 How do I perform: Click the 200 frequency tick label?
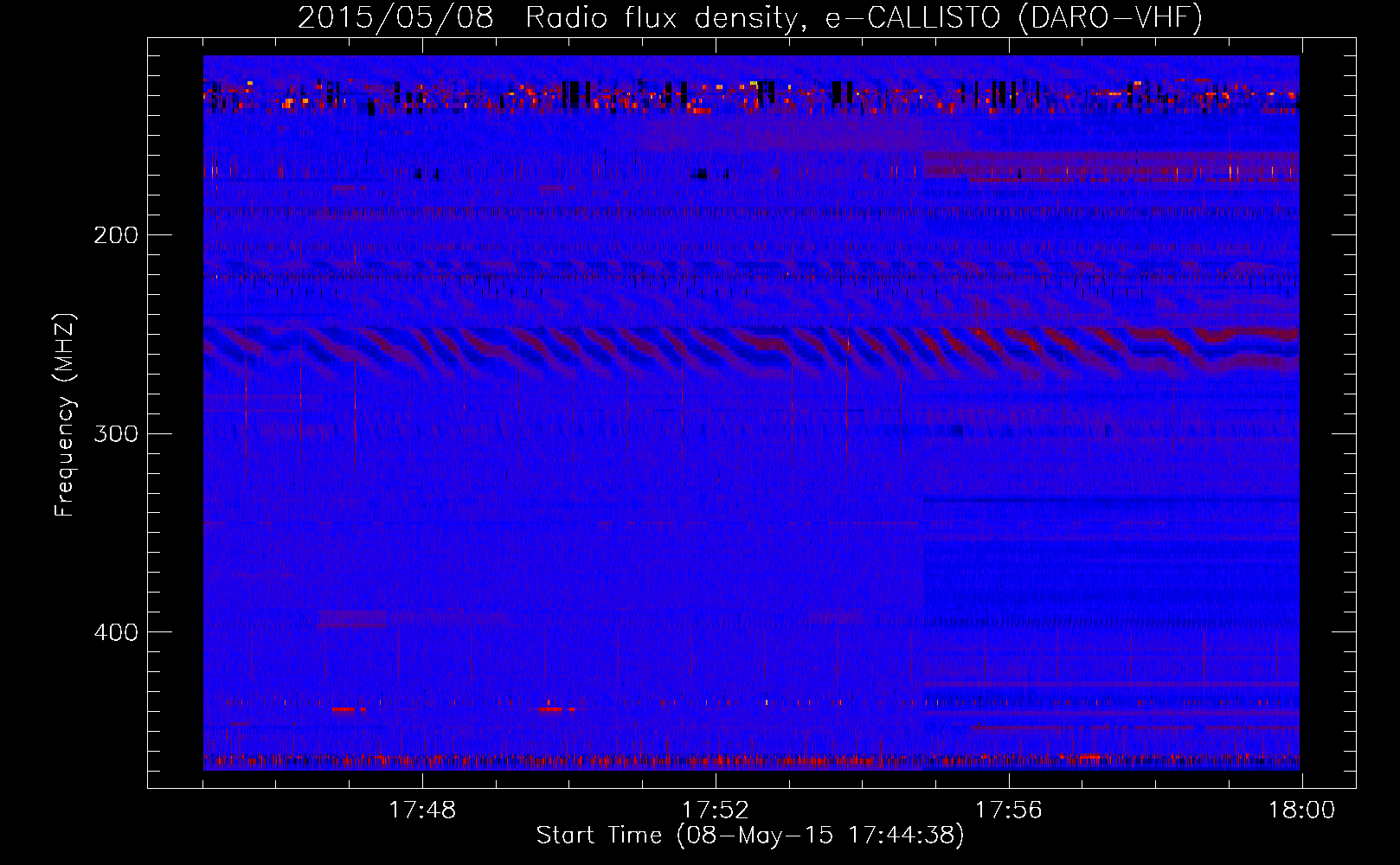(116, 235)
